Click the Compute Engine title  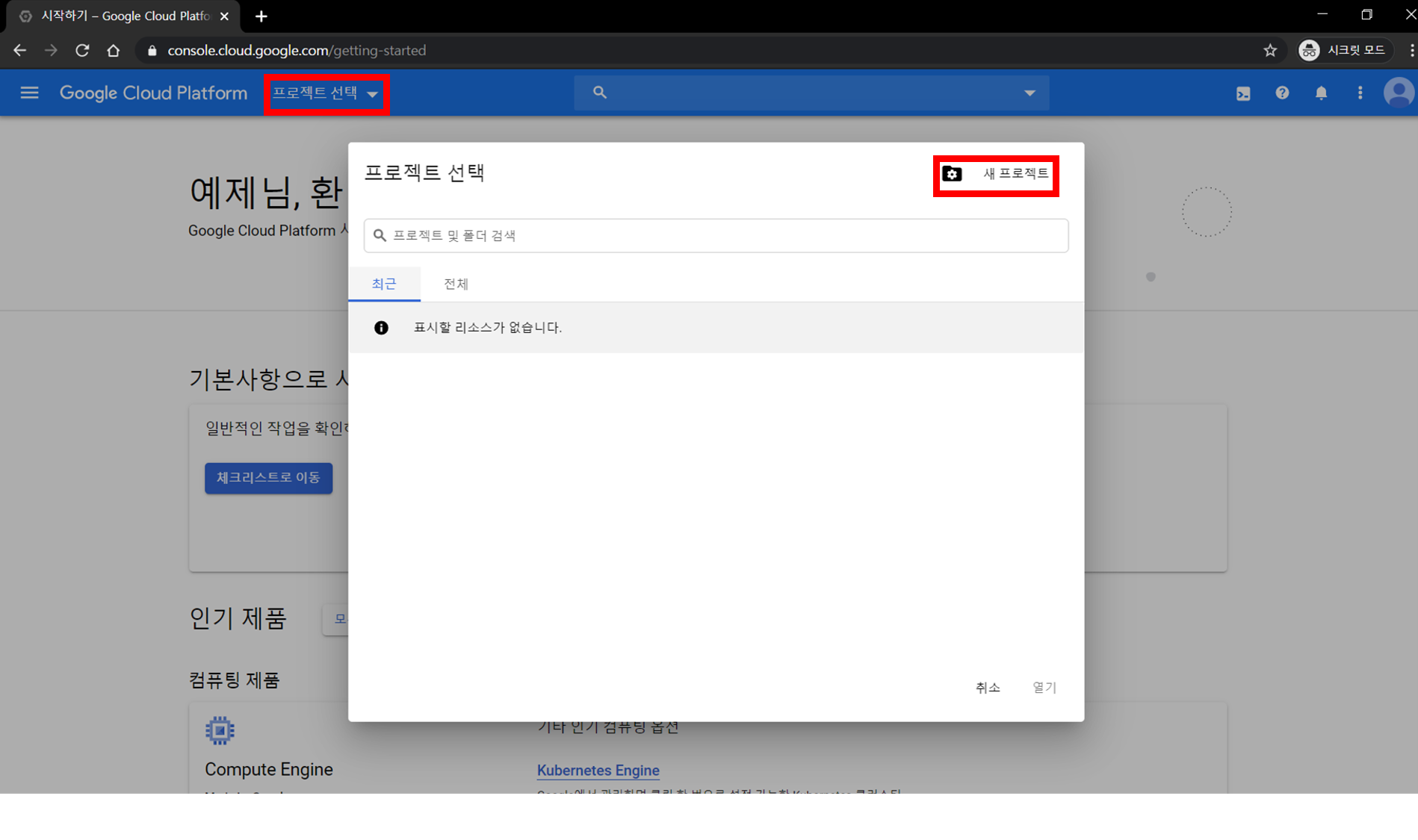coord(269,769)
